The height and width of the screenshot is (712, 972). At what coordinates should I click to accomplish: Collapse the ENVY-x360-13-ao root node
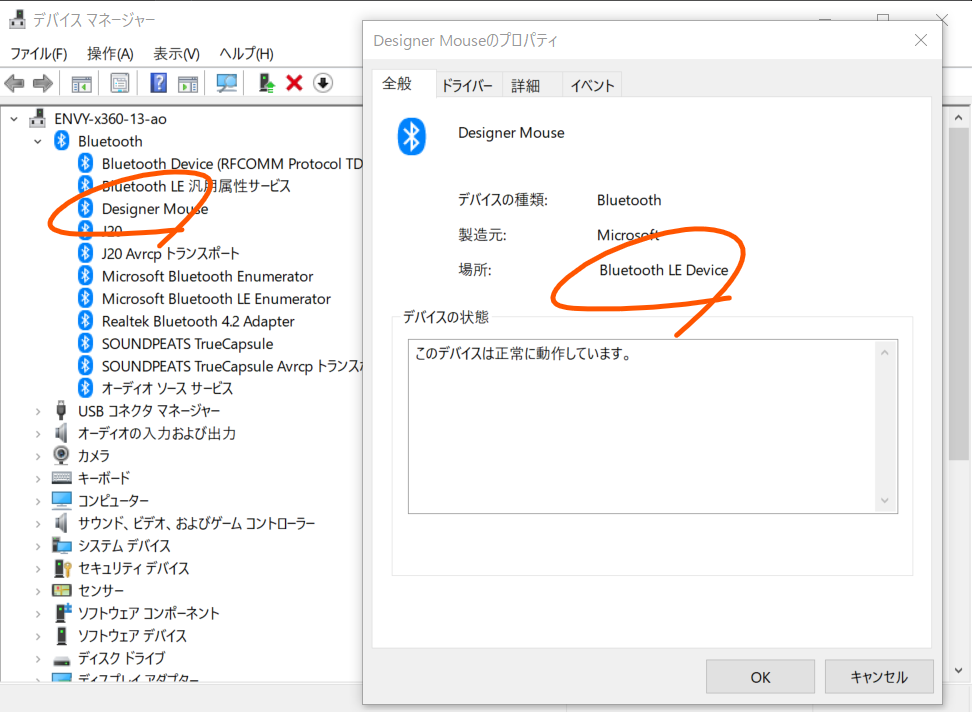click(x=14, y=118)
